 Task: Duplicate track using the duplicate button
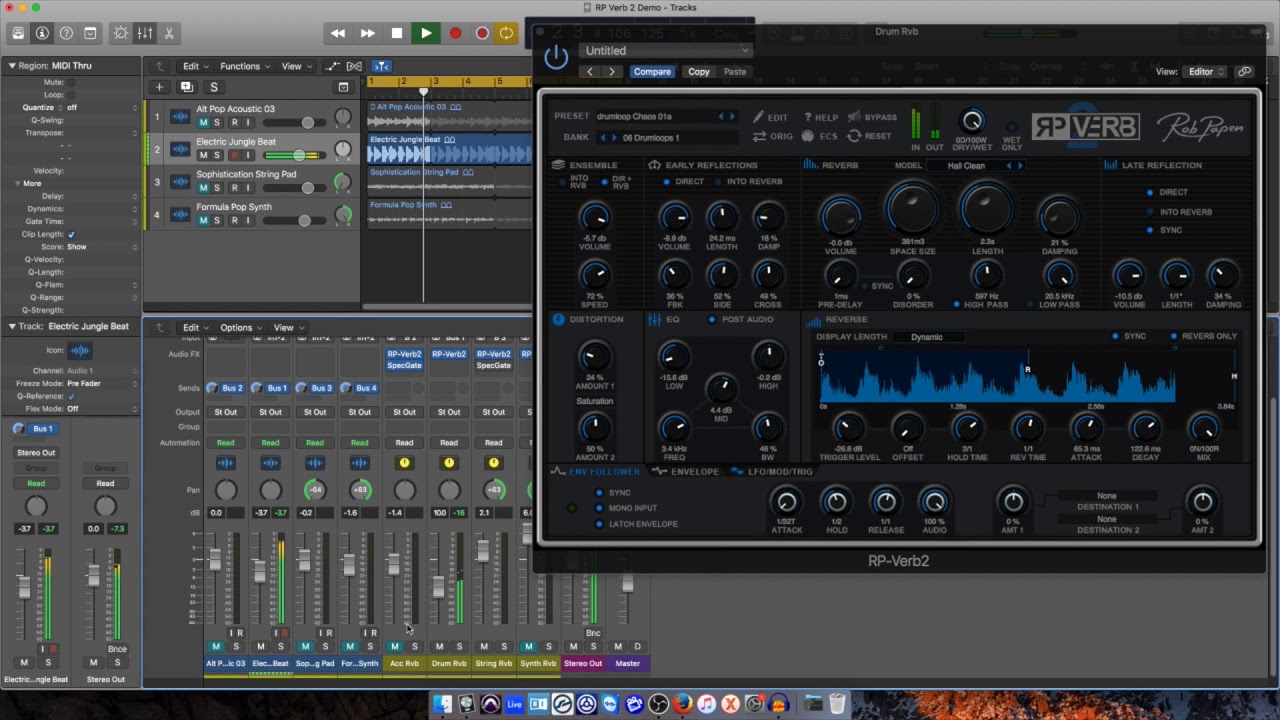click(186, 87)
